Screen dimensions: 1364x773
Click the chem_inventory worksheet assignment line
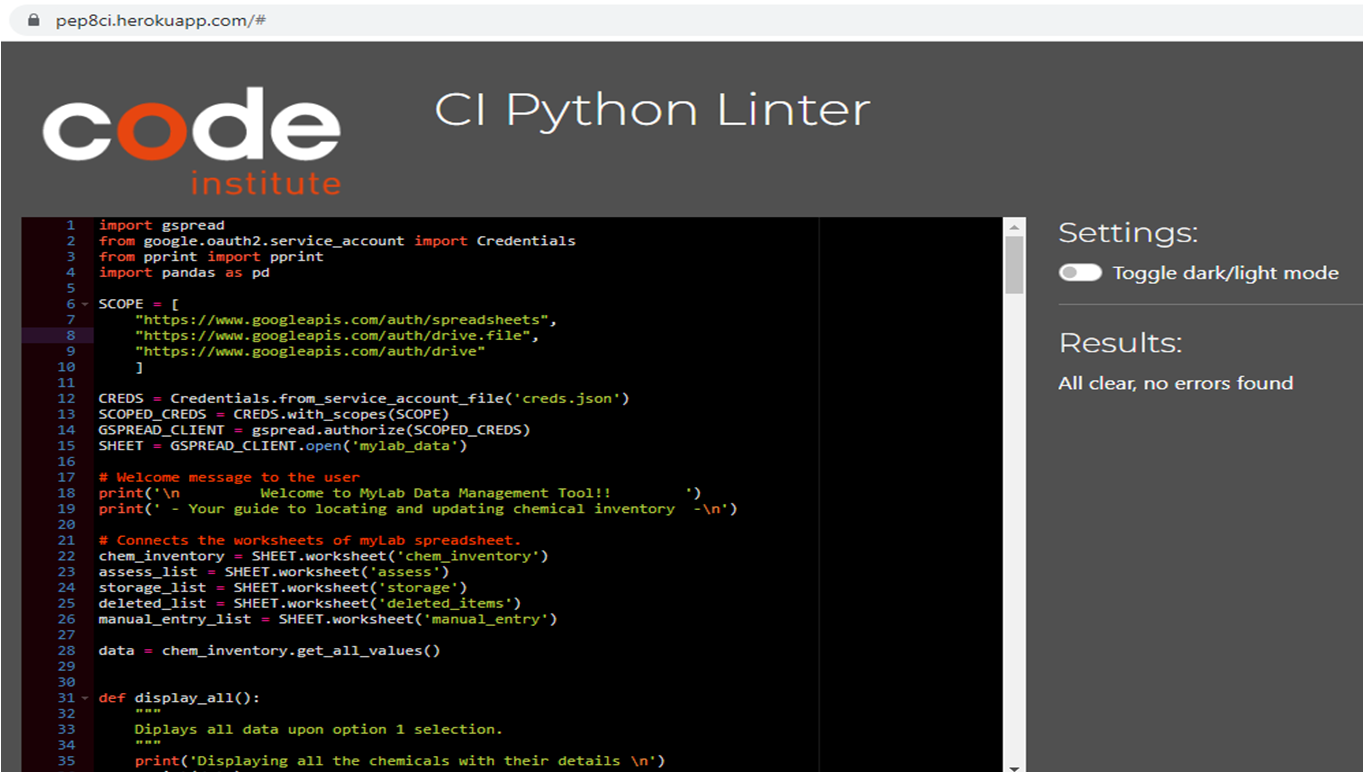point(323,556)
